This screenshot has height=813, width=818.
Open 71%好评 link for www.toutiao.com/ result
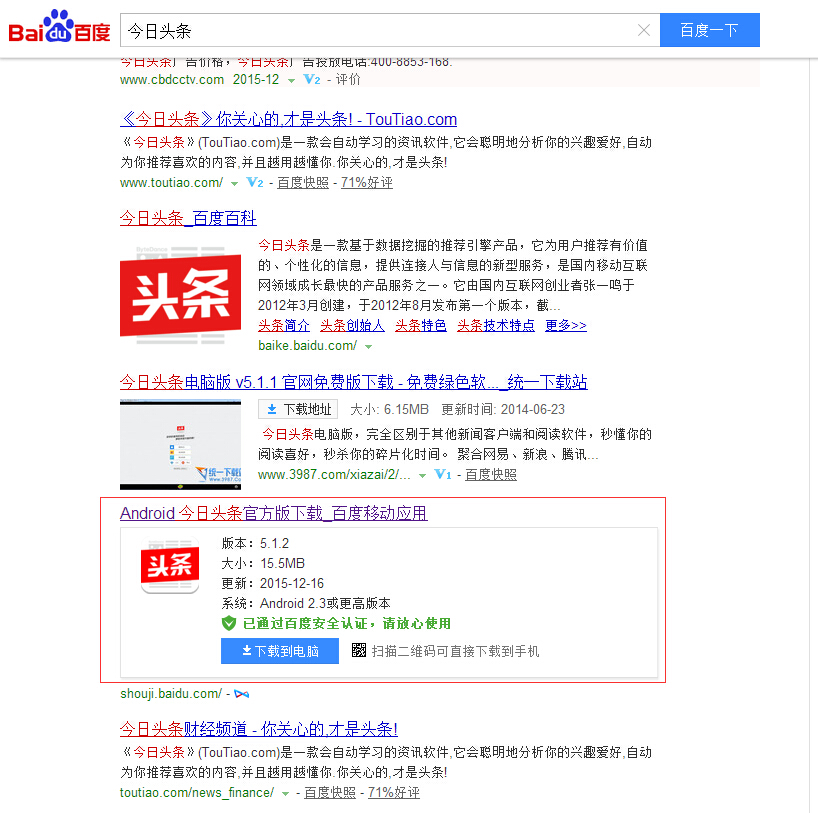click(367, 183)
